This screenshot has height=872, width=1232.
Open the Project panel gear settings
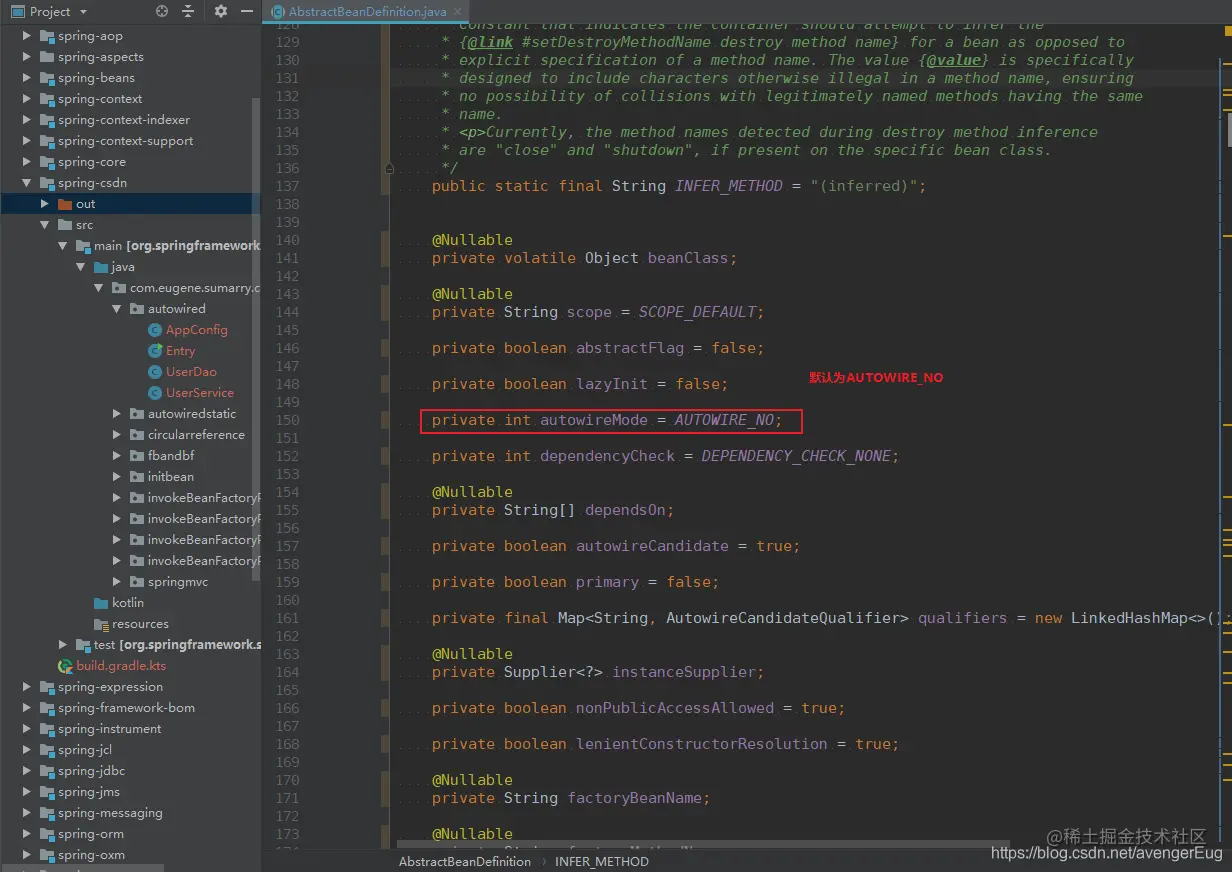tap(221, 12)
